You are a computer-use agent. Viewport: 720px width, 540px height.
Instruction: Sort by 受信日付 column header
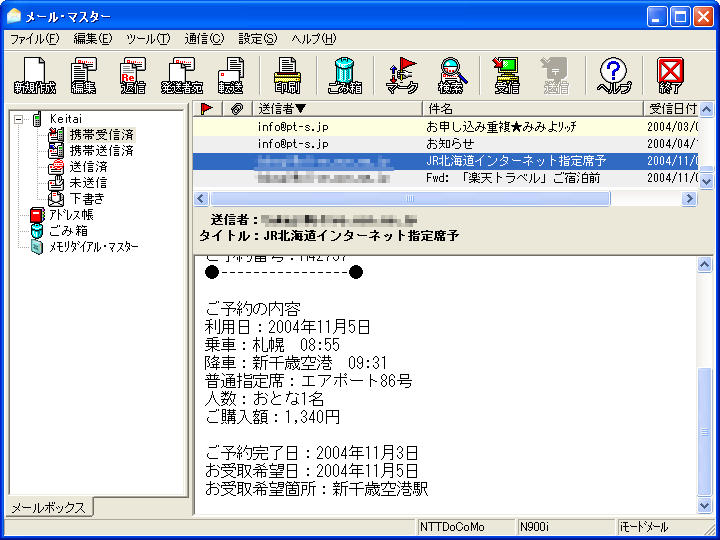point(671,109)
